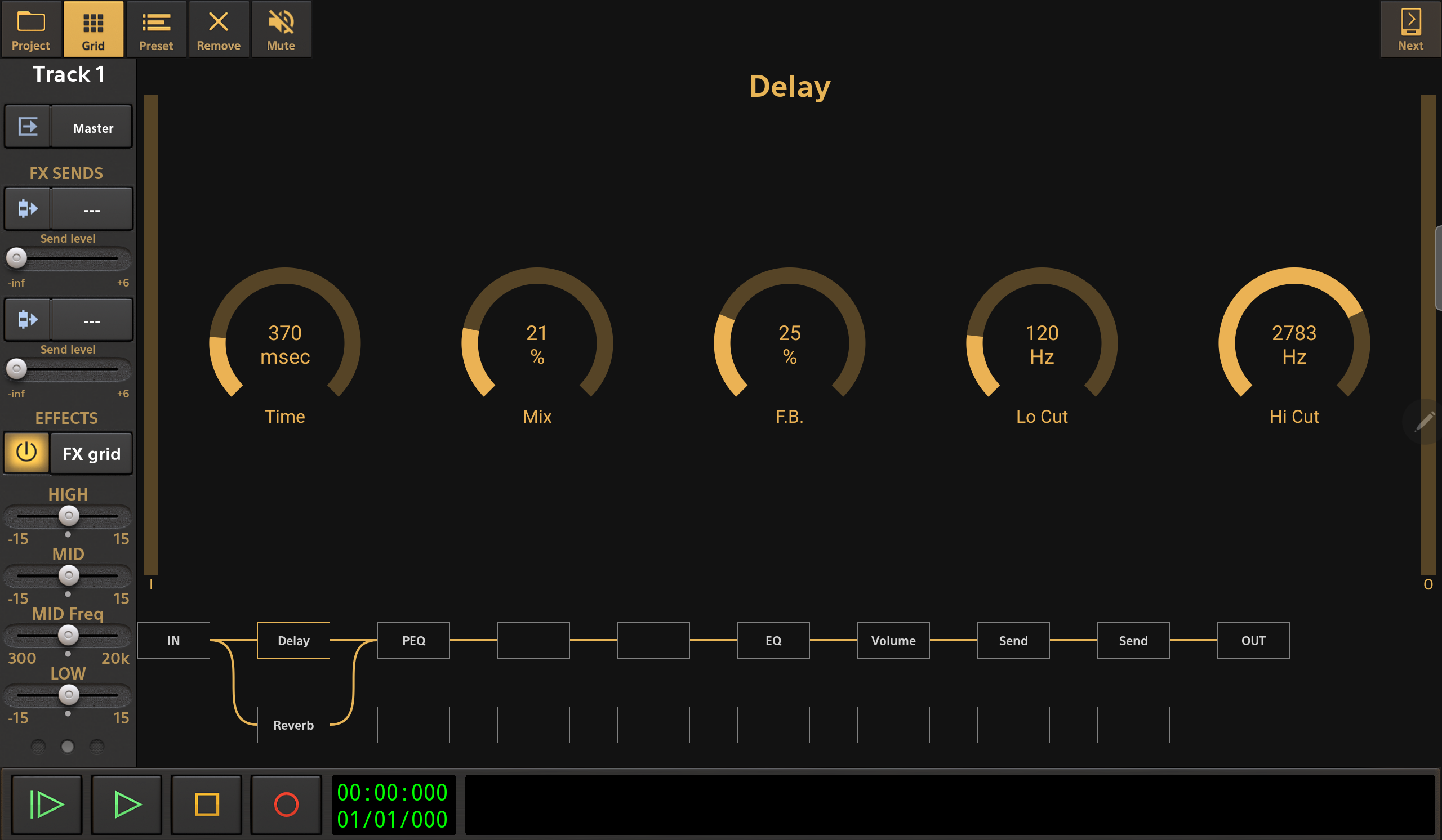Remove the Delay effect
1442x840 pixels.
click(219, 29)
